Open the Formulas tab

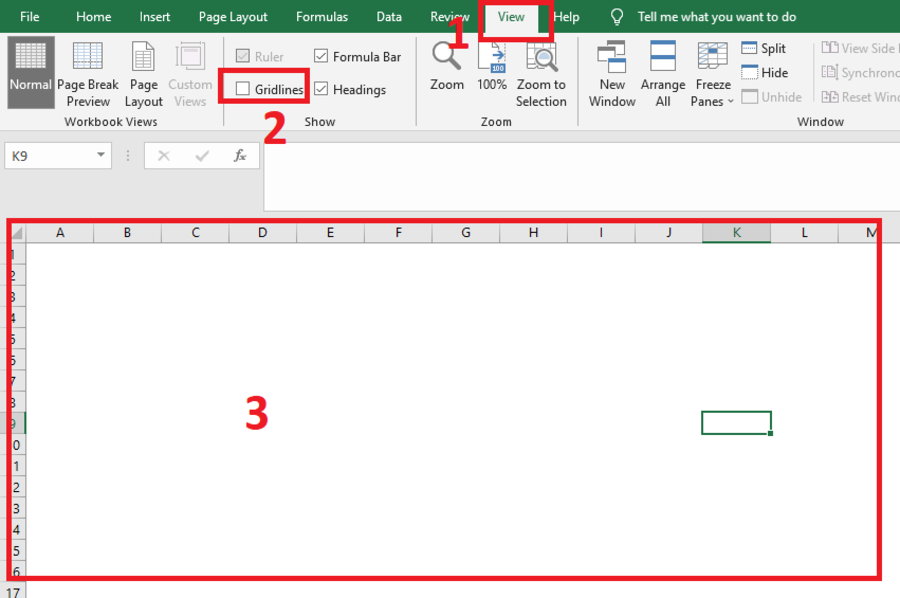pos(321,17)
